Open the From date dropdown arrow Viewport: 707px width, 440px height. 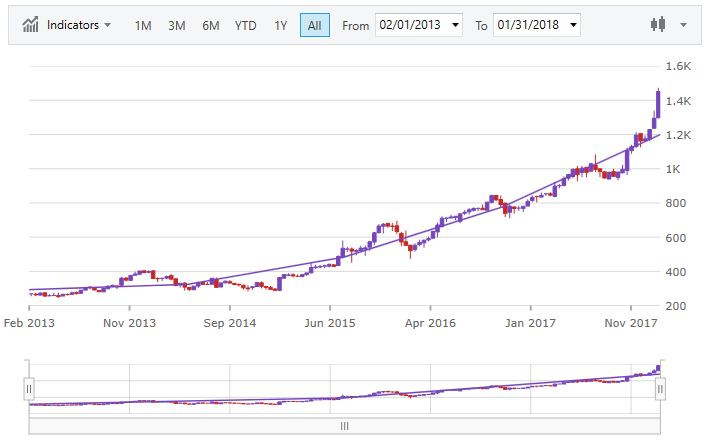(456, 25)
